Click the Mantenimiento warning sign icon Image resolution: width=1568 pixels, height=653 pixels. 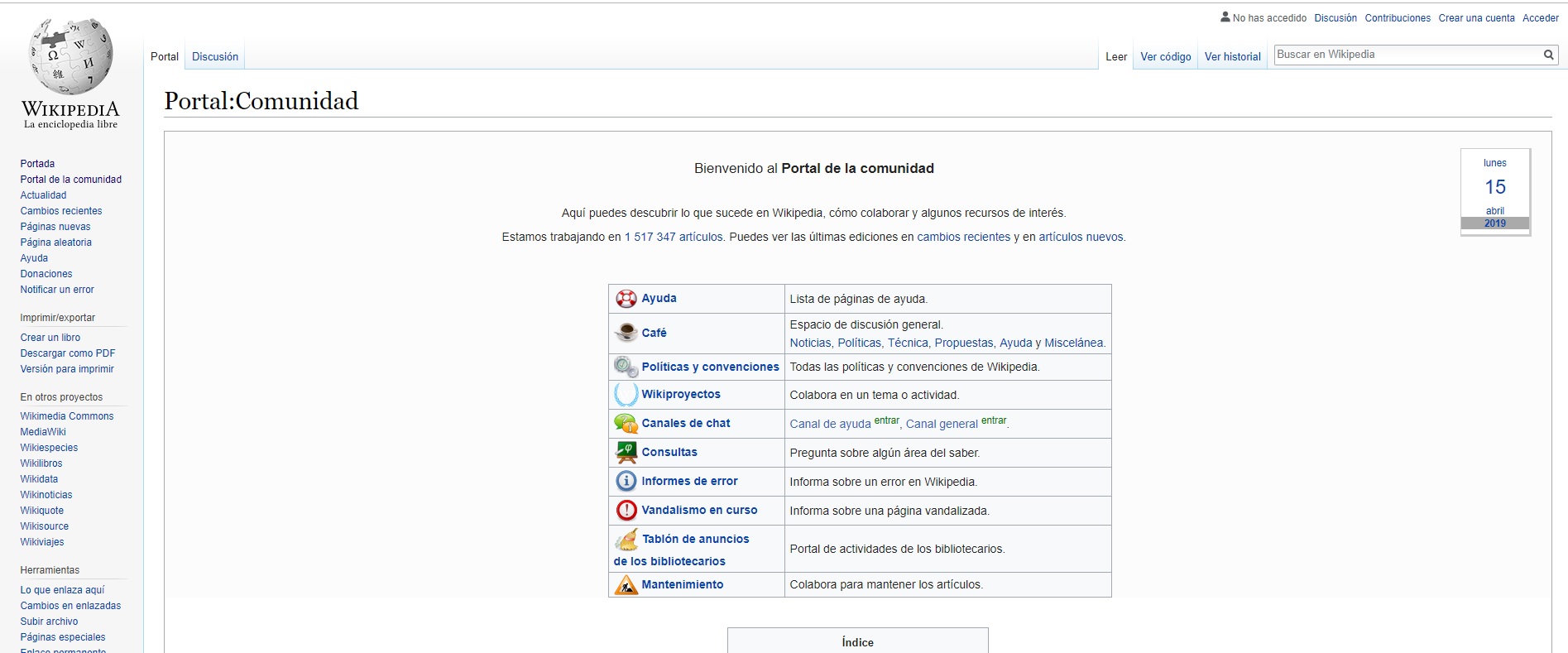626,584
